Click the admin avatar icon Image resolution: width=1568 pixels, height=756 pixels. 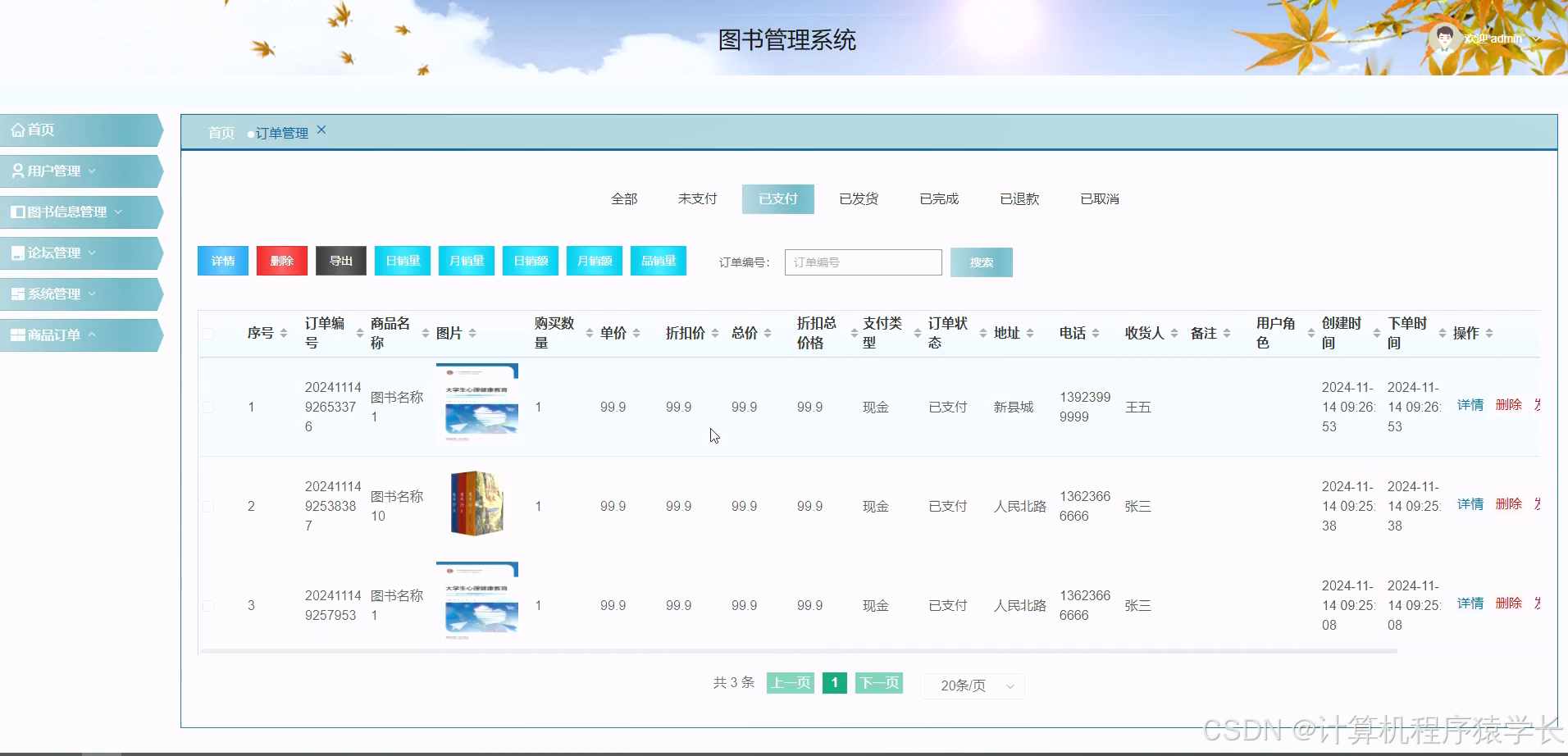(1446, 38)
